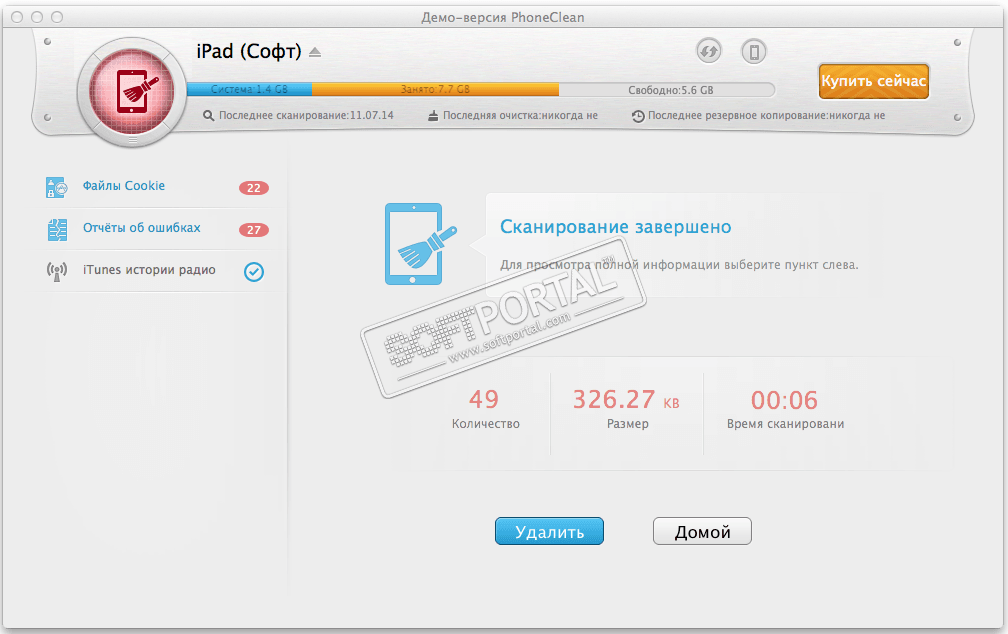Click the Свободно 5.6 GB bar segment
Screen dimensions: 1008x634
[x=667, y=90]
